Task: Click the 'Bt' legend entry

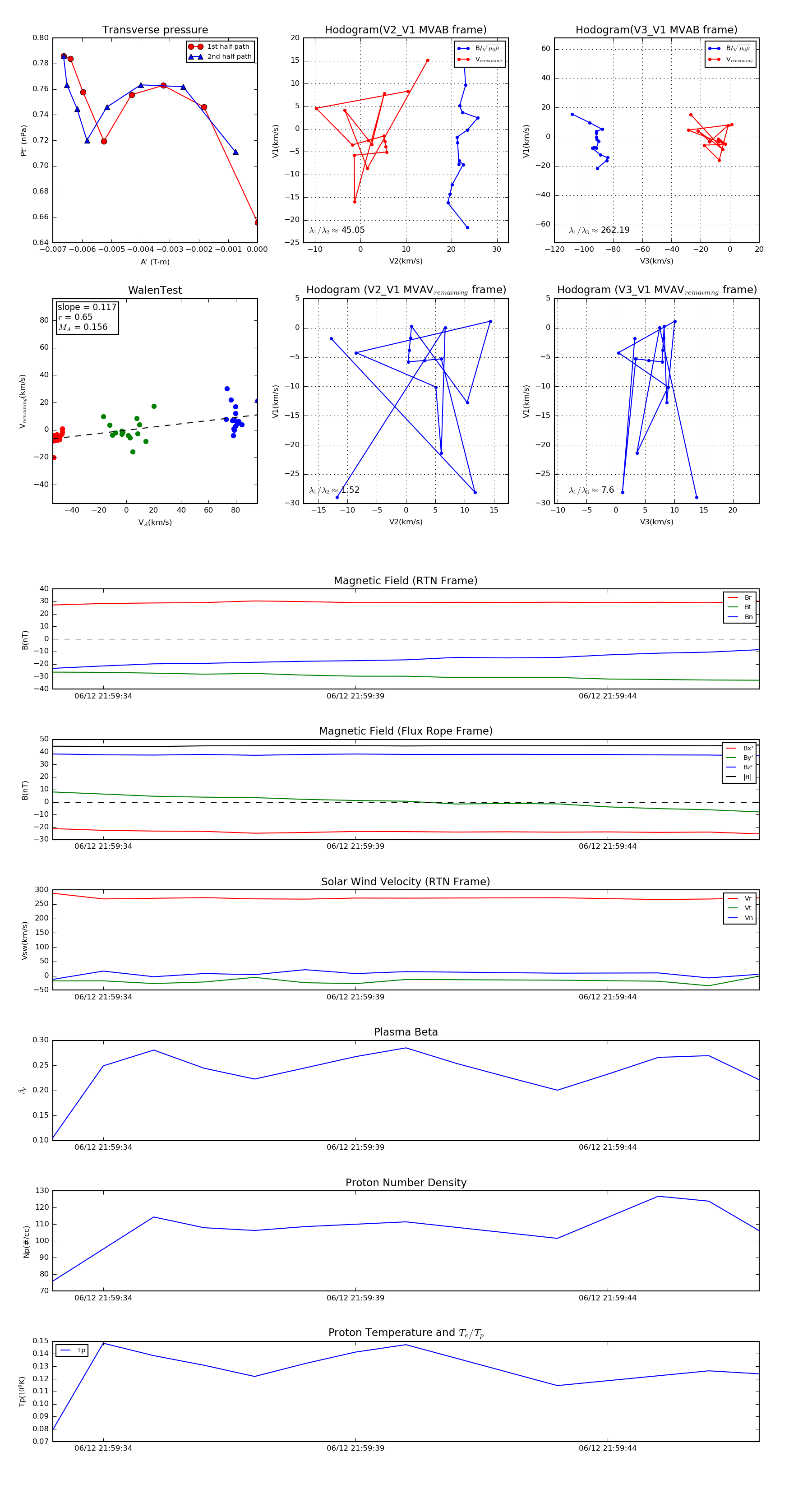Action: 740,607
